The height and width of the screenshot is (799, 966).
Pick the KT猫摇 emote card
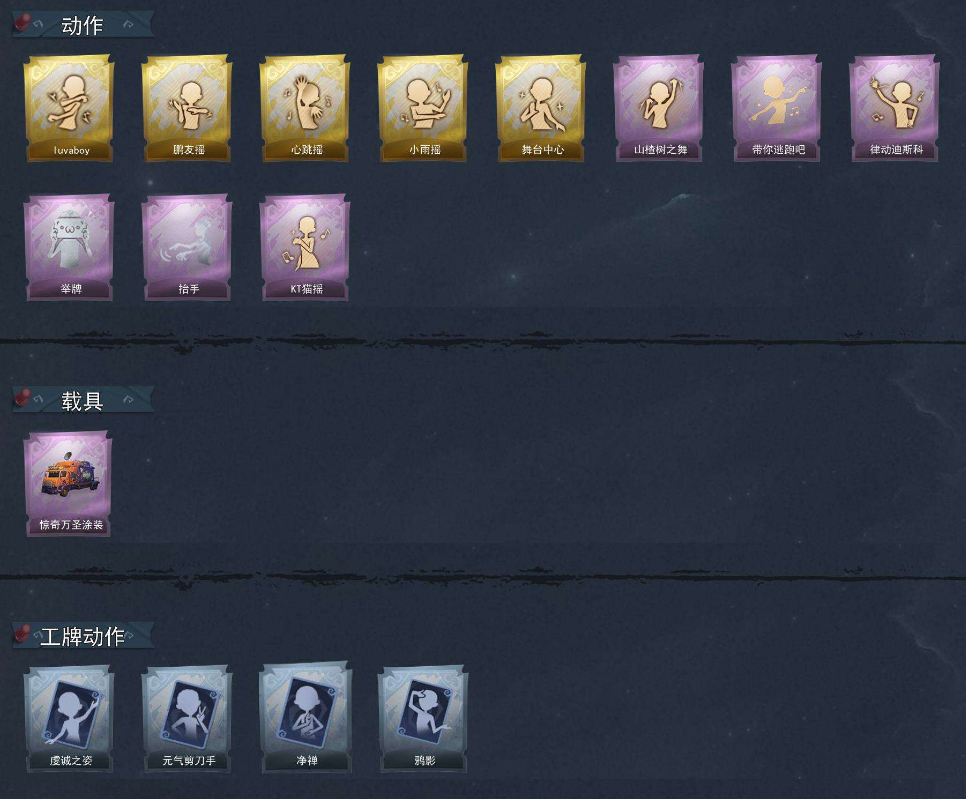point(305,248)
